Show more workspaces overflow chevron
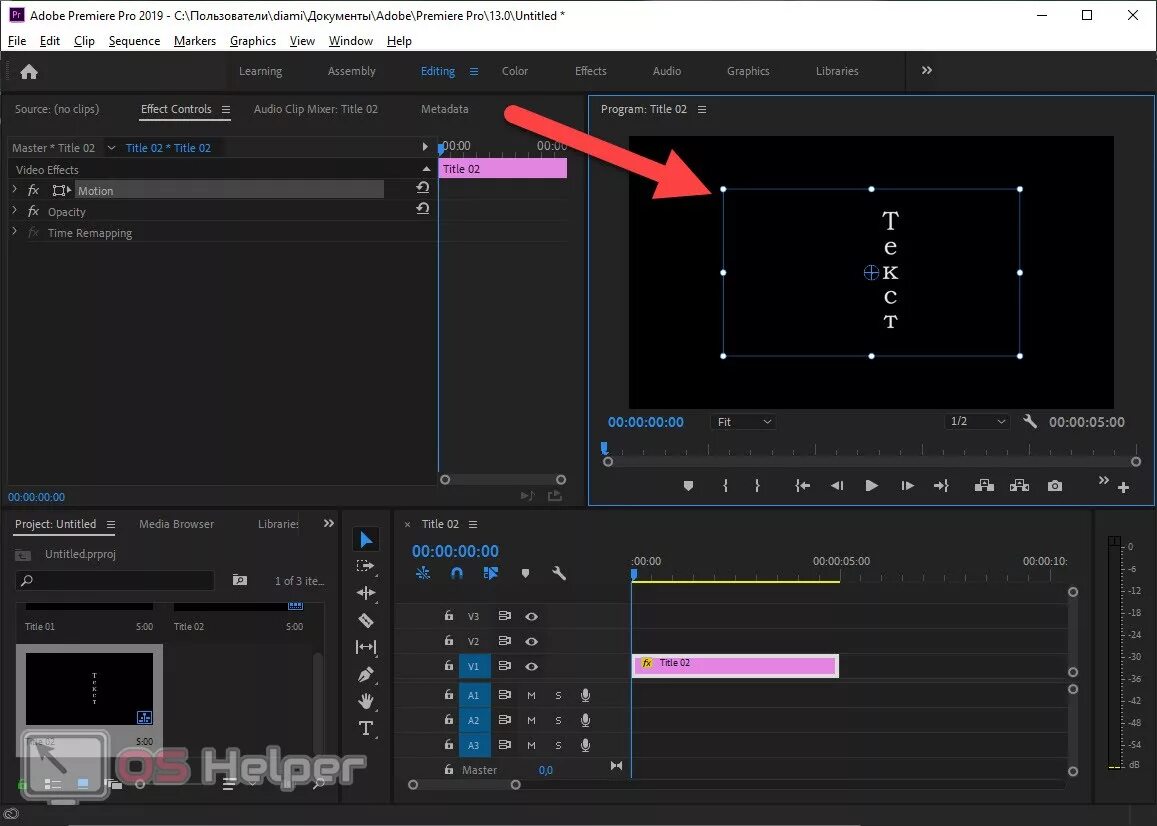Image resolution: width=1157 pixels, height=826 pixels. tap(927, 70)
